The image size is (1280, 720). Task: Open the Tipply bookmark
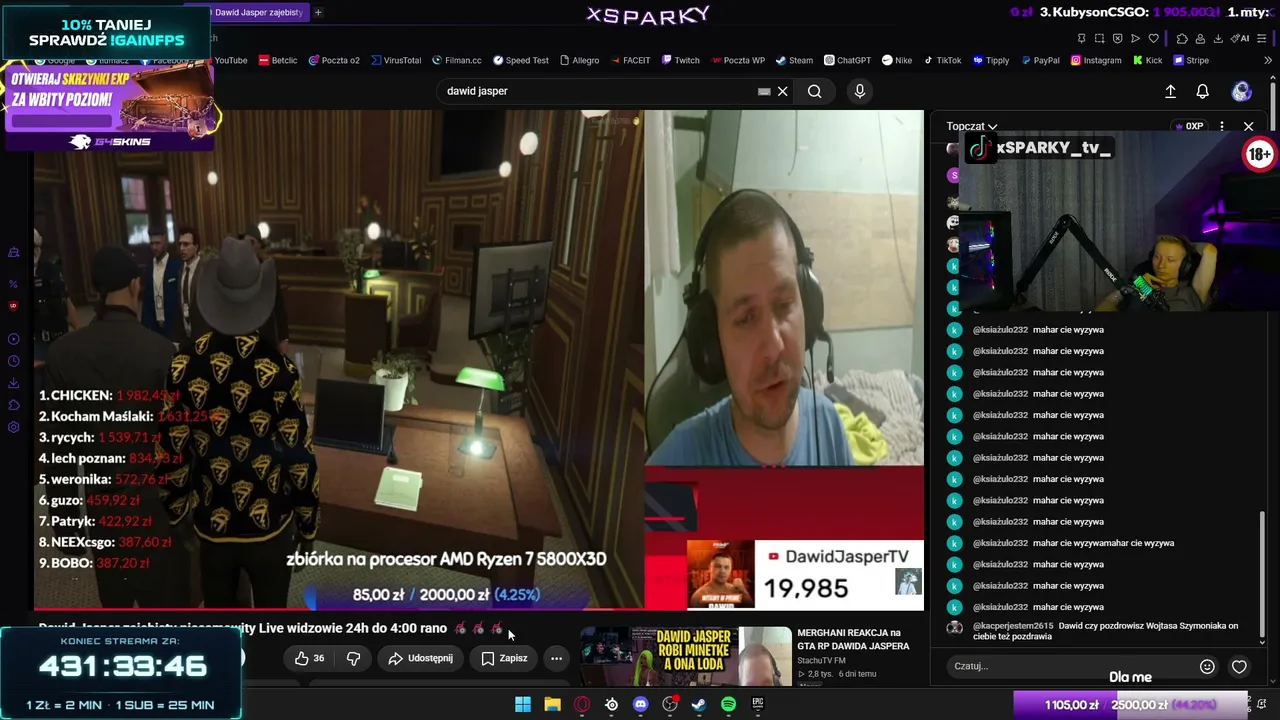991,60
